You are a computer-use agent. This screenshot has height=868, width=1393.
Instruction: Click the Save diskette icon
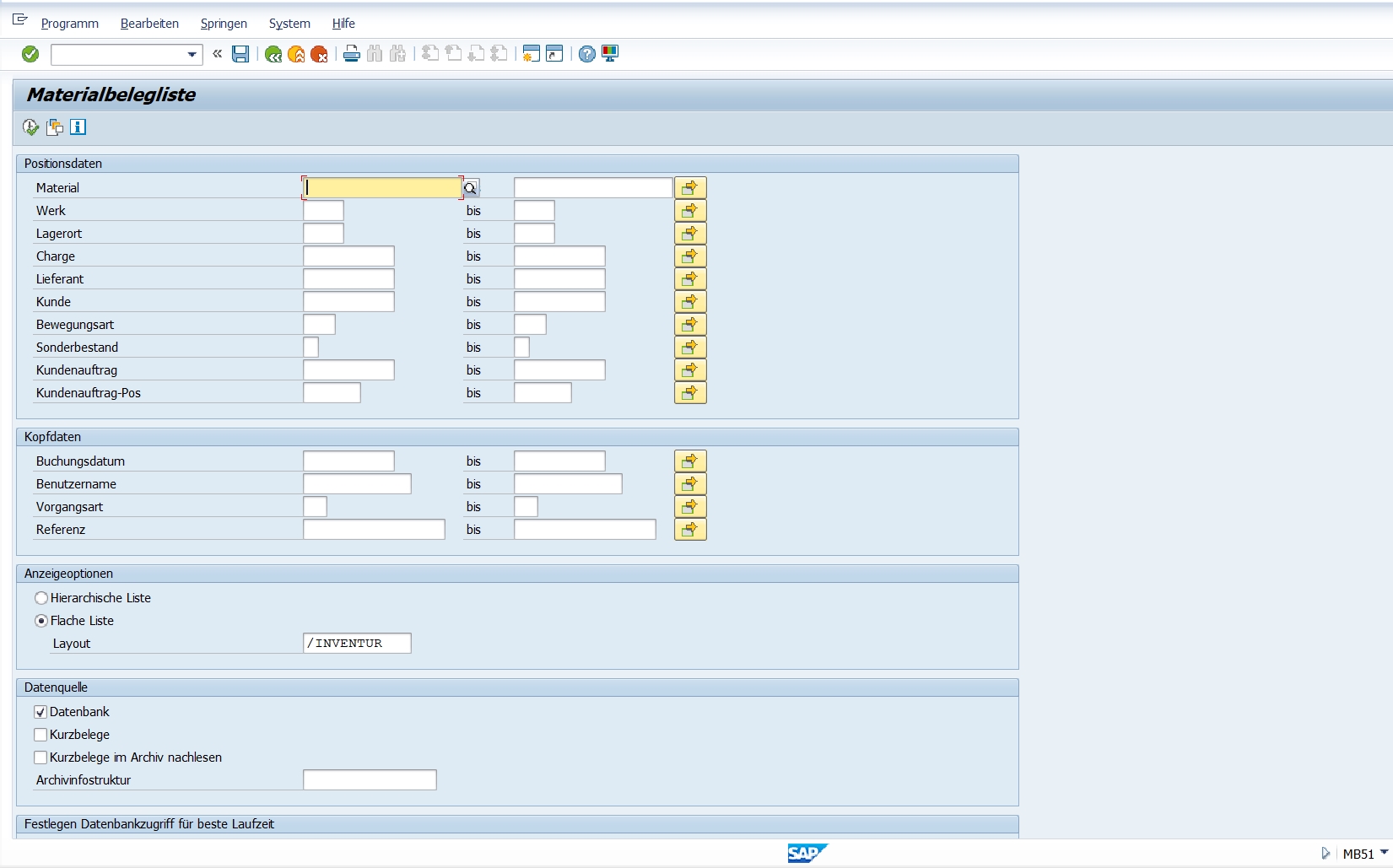click(x=240, y=54)
